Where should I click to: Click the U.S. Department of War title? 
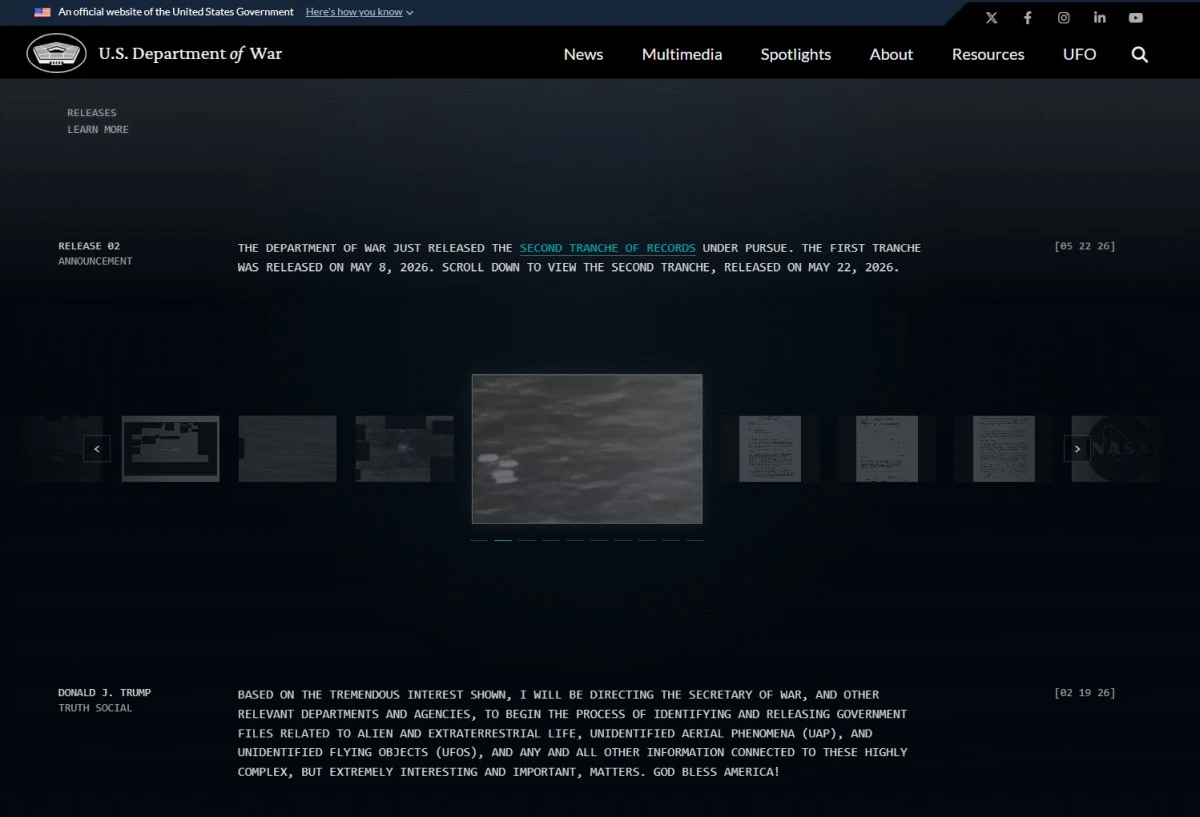tap(190, 54)
